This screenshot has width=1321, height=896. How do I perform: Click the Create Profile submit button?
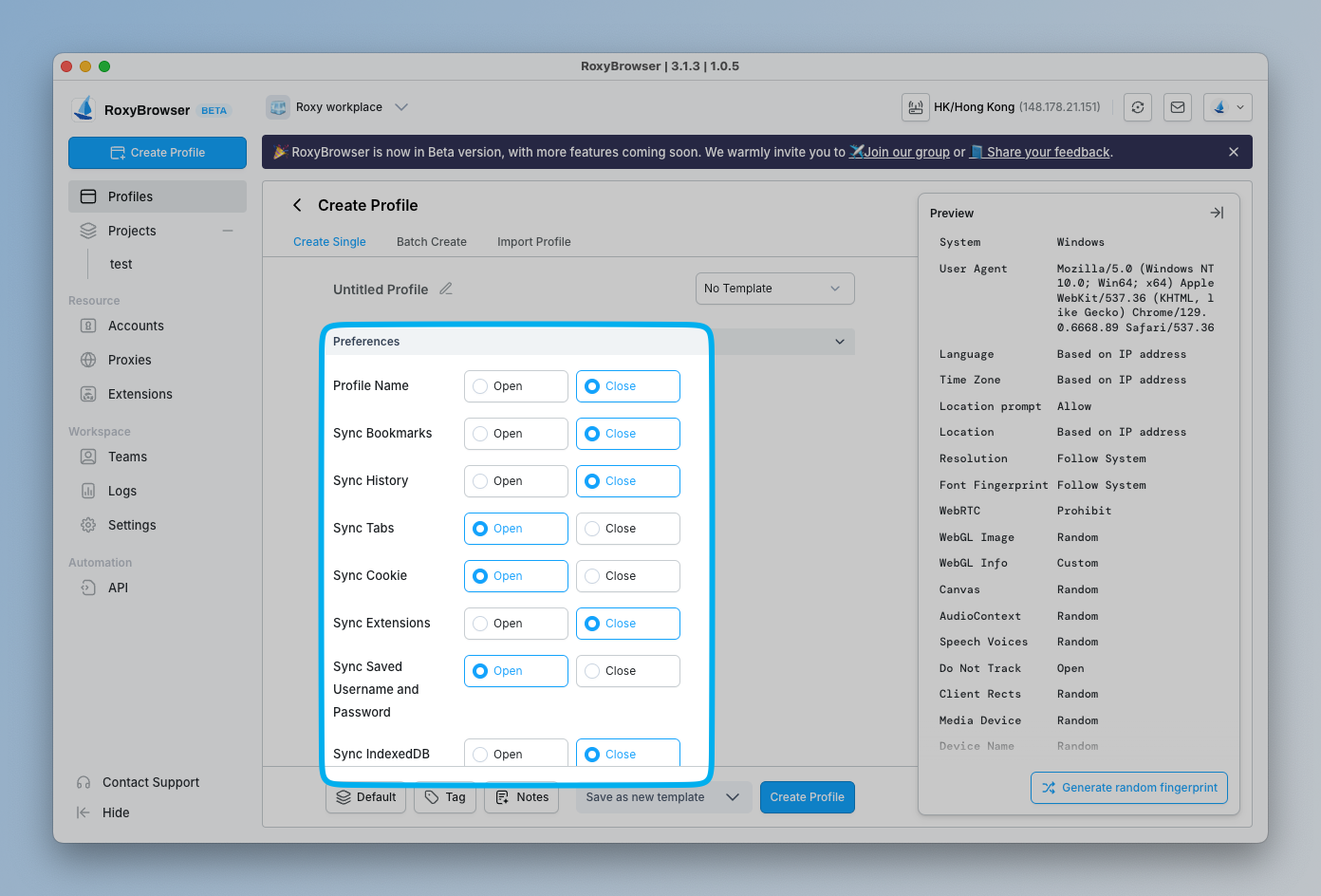pyautogui.click(x=808, y=797)
